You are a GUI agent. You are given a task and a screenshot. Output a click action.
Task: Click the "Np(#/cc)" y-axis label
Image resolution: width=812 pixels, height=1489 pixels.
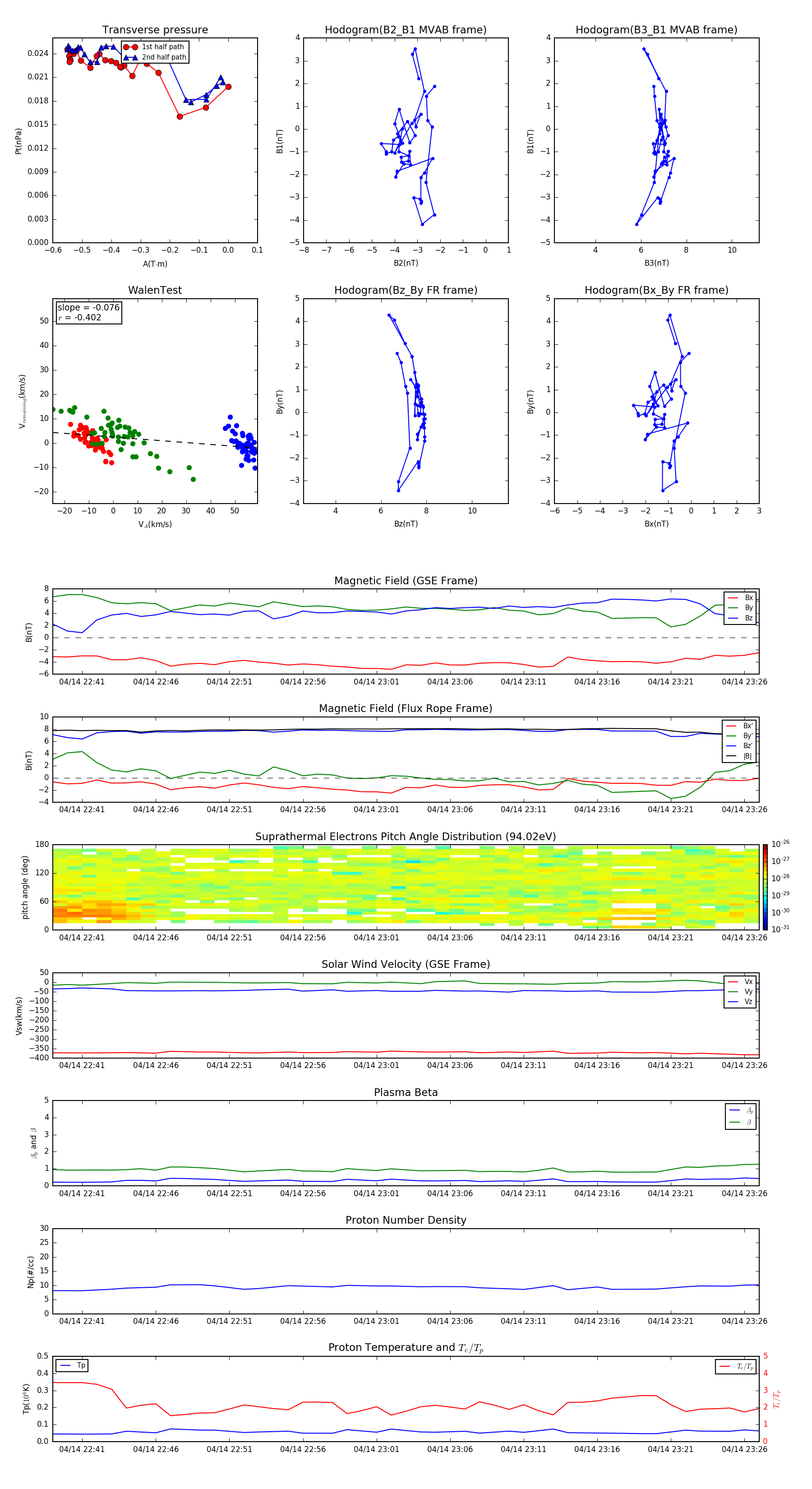[31, 1271]
